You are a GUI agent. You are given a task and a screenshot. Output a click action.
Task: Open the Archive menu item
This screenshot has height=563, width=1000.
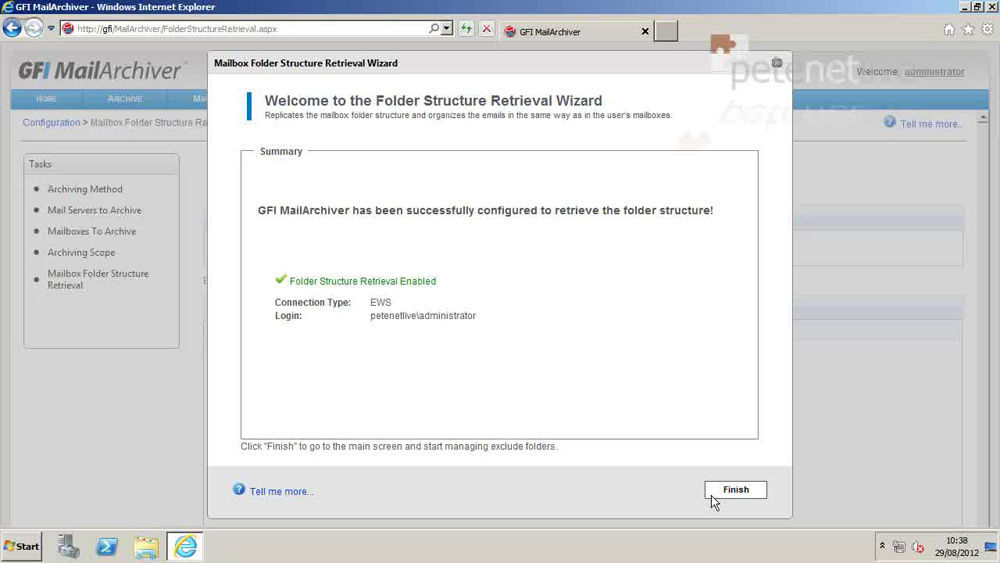tap(125, 99)
